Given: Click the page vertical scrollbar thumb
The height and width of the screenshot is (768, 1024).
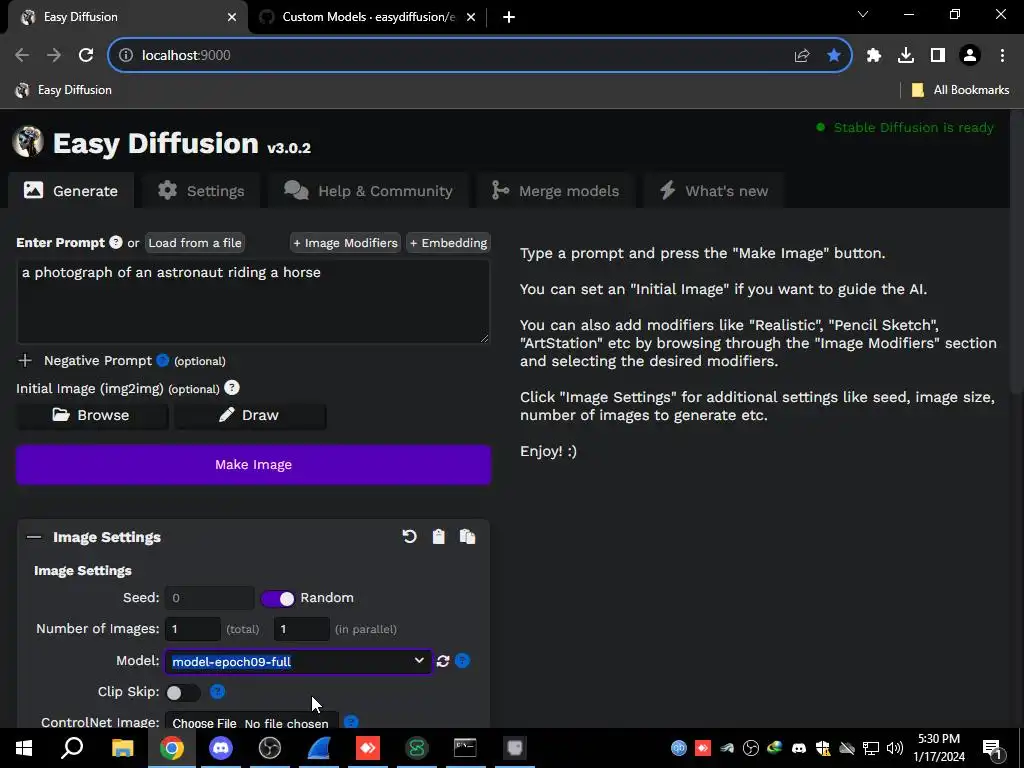Looking at the screenshot, I should tap(1017, 252).
